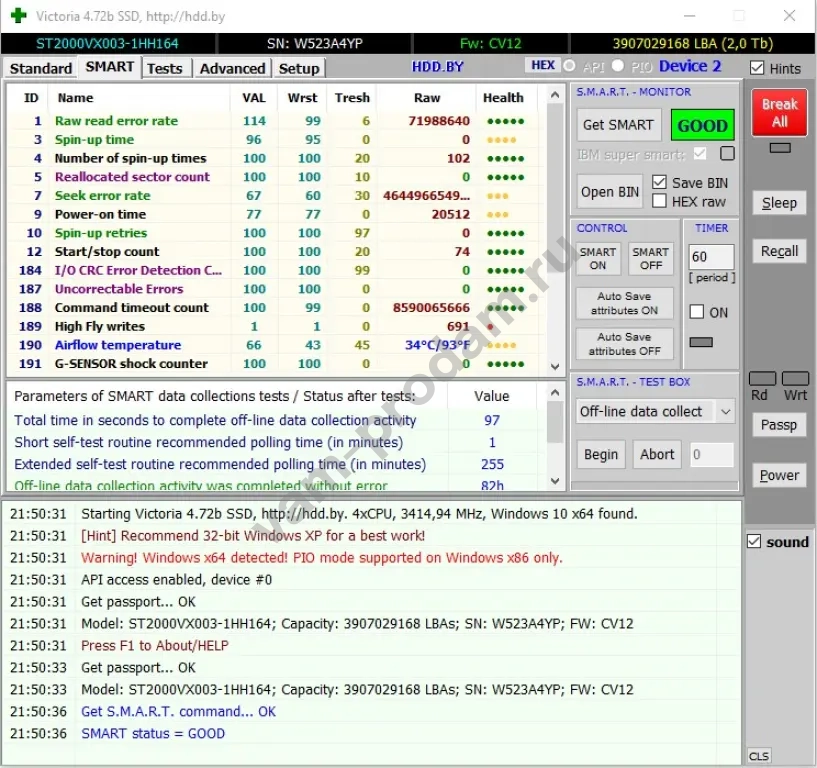Image resolution: width=817 pixels, height=768 pixels.
Task: Click the Recall button
Action: pos(779,252)
